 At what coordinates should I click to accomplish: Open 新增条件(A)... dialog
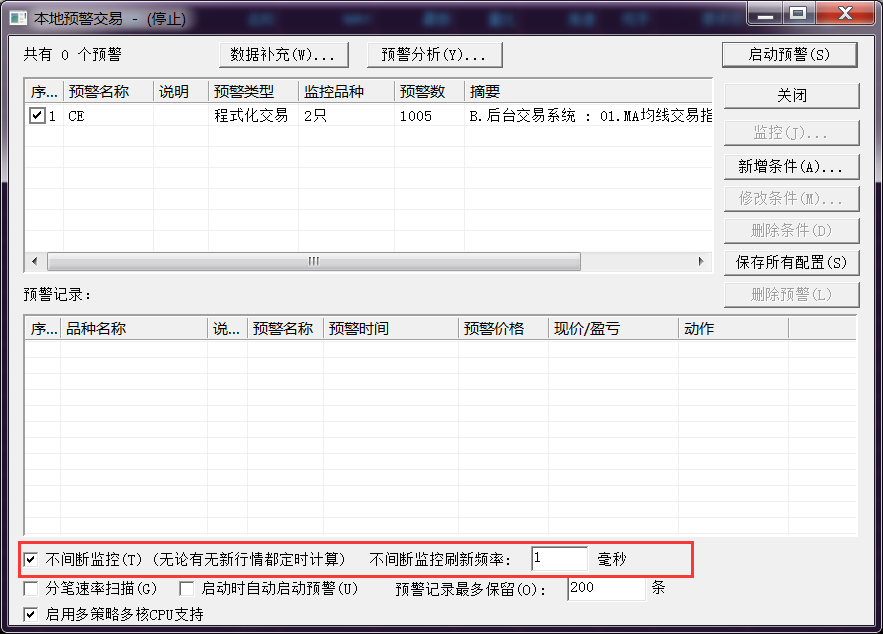(x=791, y=166)
